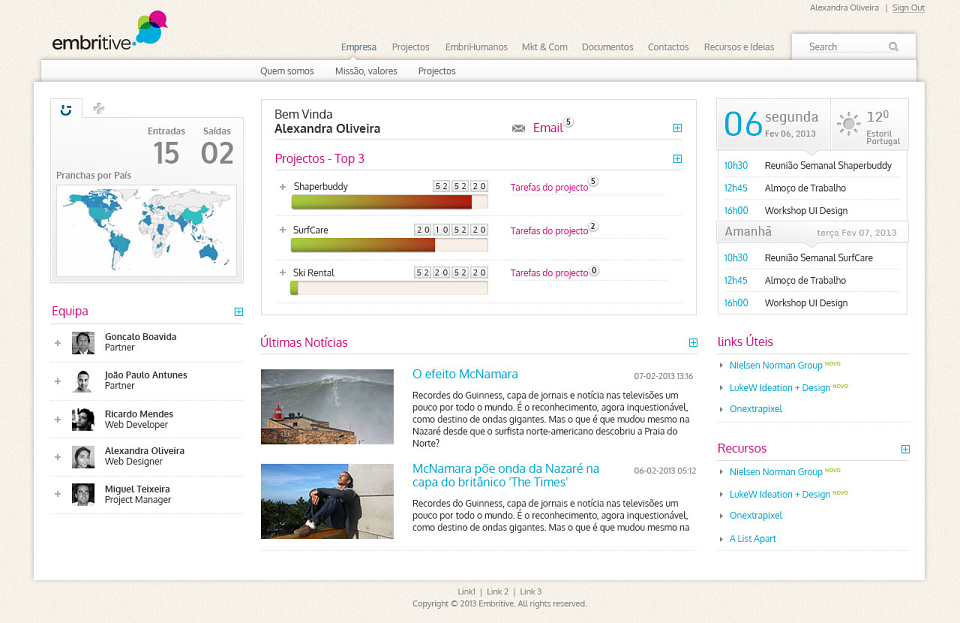Open Ski Rental Tarefas do projecto link

[549, 273]
